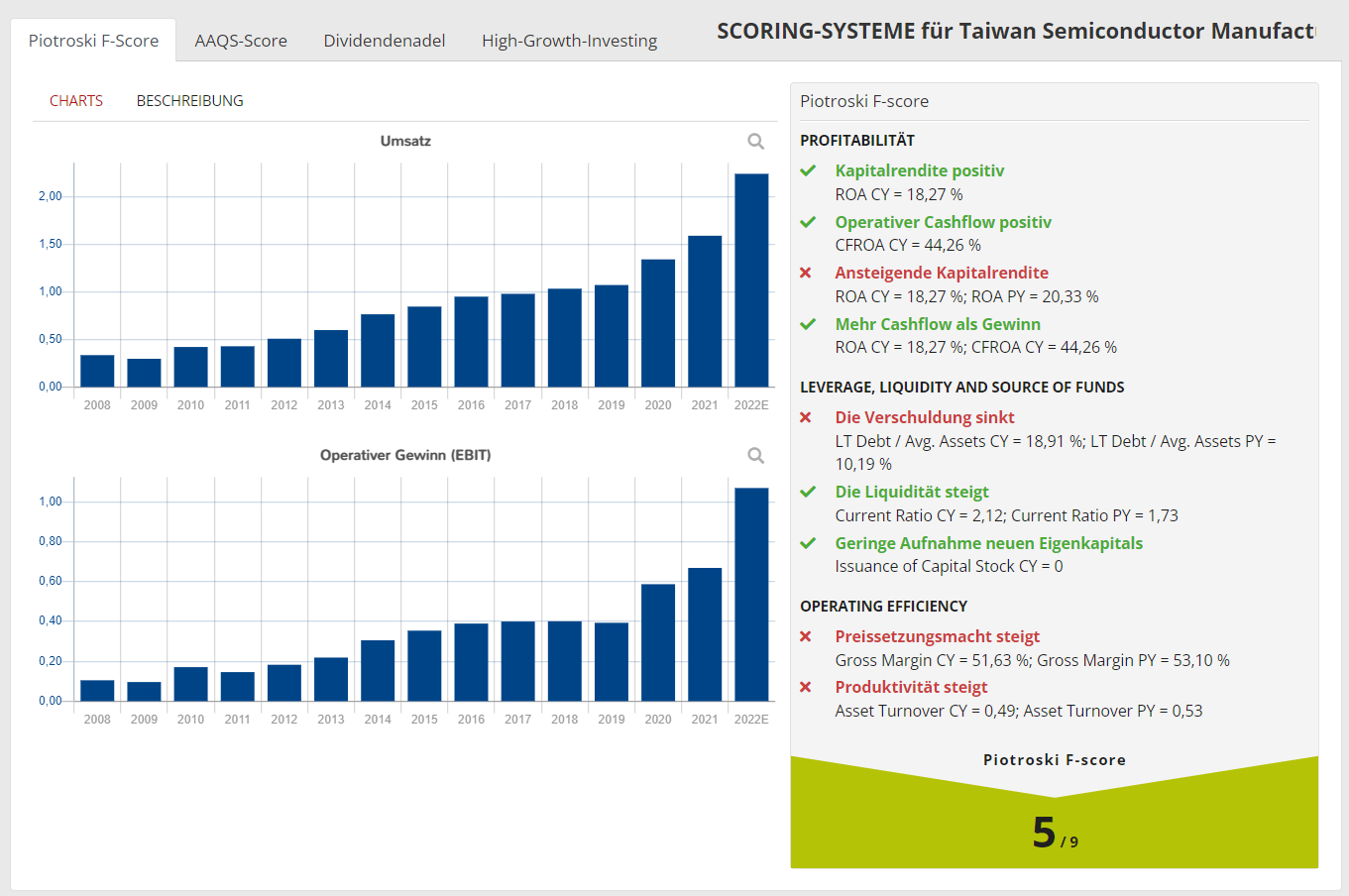
Task: Click the 2015 axis label under Umsatz chart
Action: 424,405
